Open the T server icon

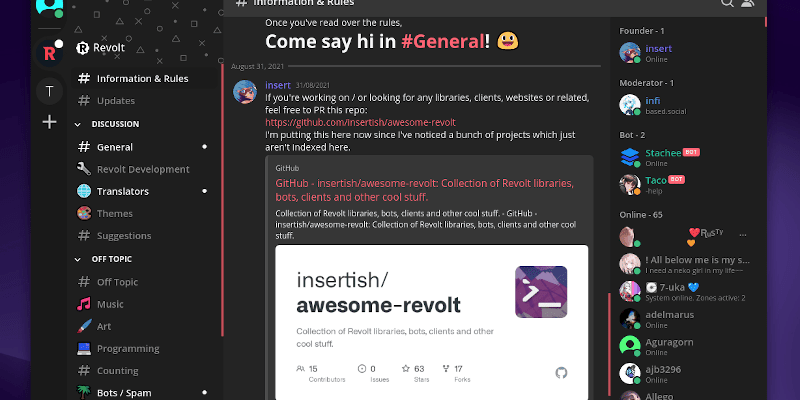49,91
